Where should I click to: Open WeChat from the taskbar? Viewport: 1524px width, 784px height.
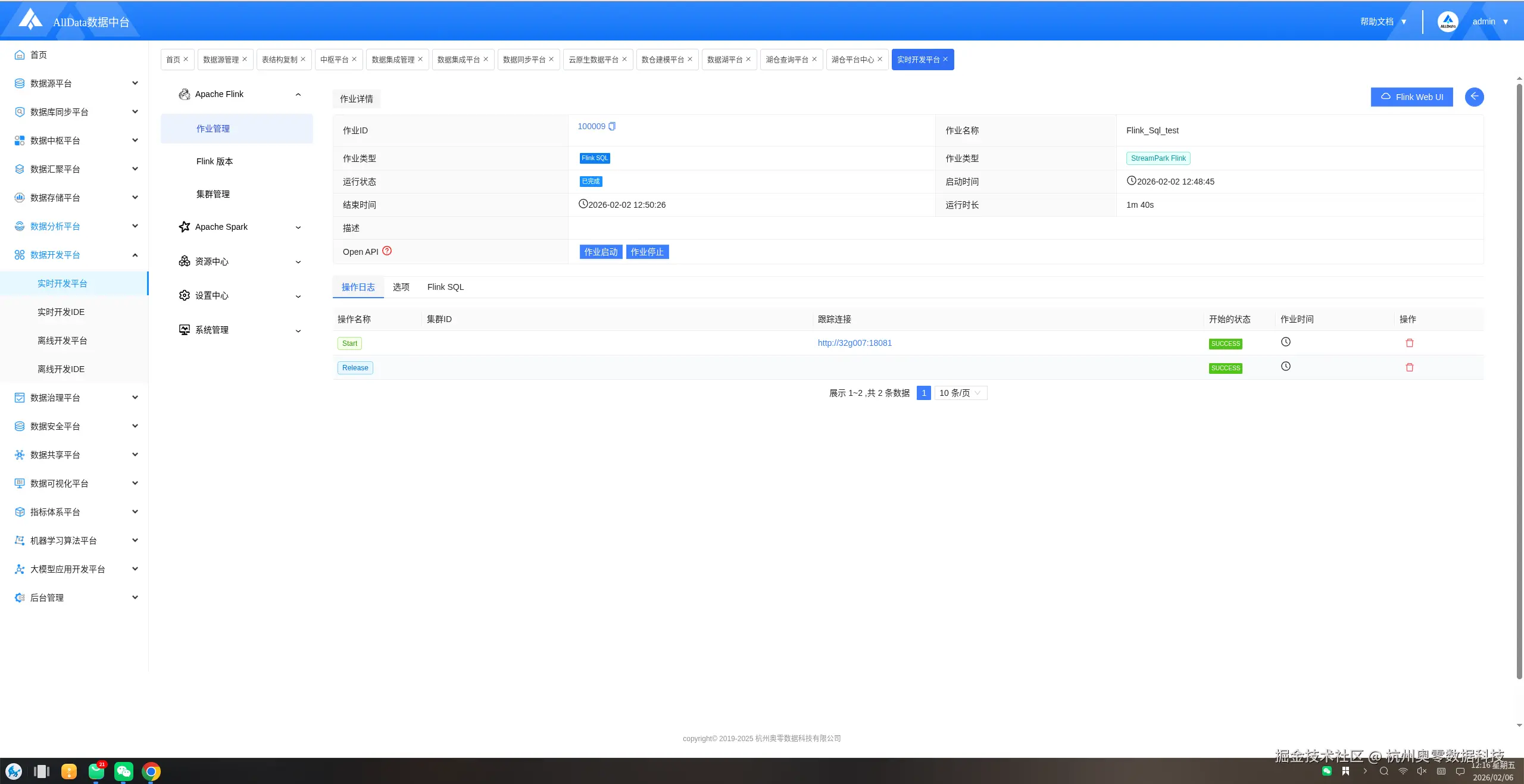pos(123,771)
